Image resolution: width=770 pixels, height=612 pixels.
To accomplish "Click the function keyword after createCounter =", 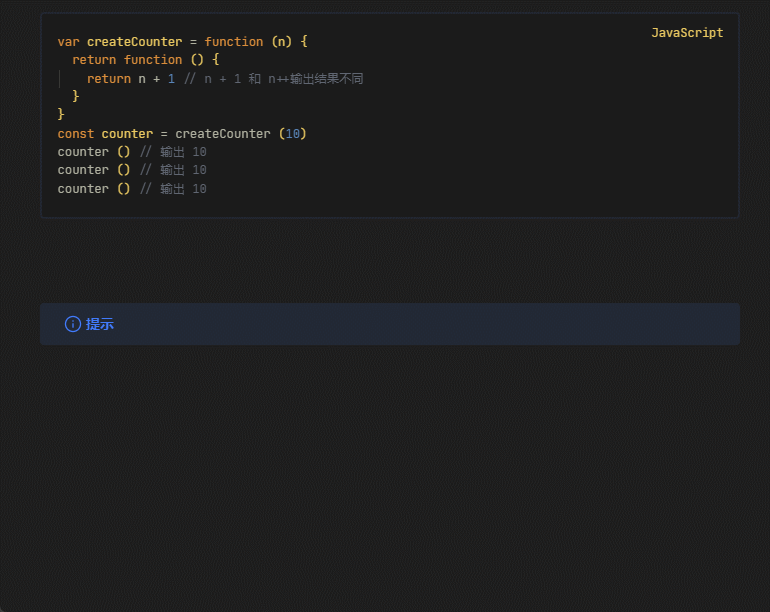I will [233, 42].
